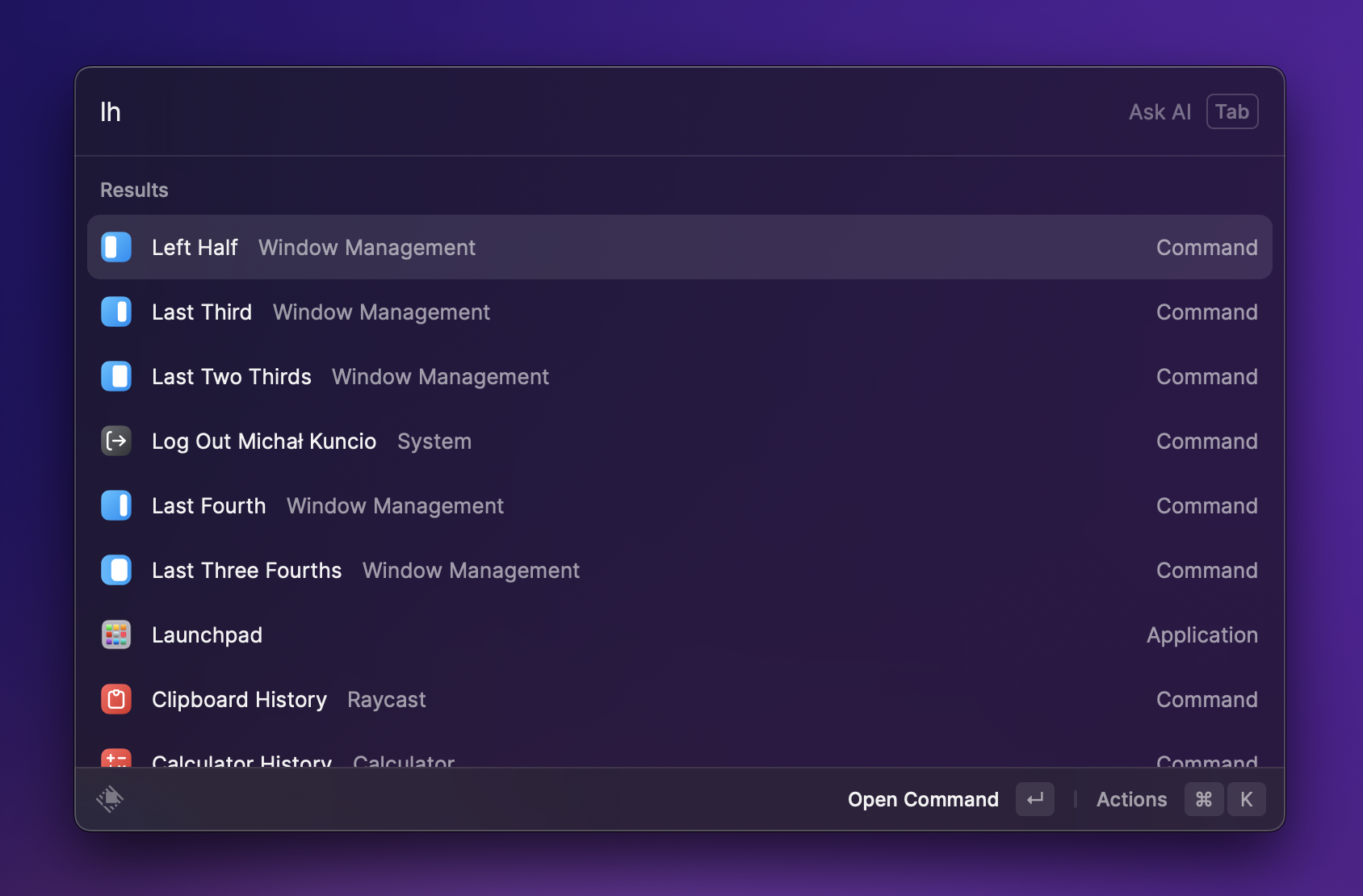The image size is (1363, 896).
Task: Click the Log Out arrow icon
Action: (x=116, y=441)
